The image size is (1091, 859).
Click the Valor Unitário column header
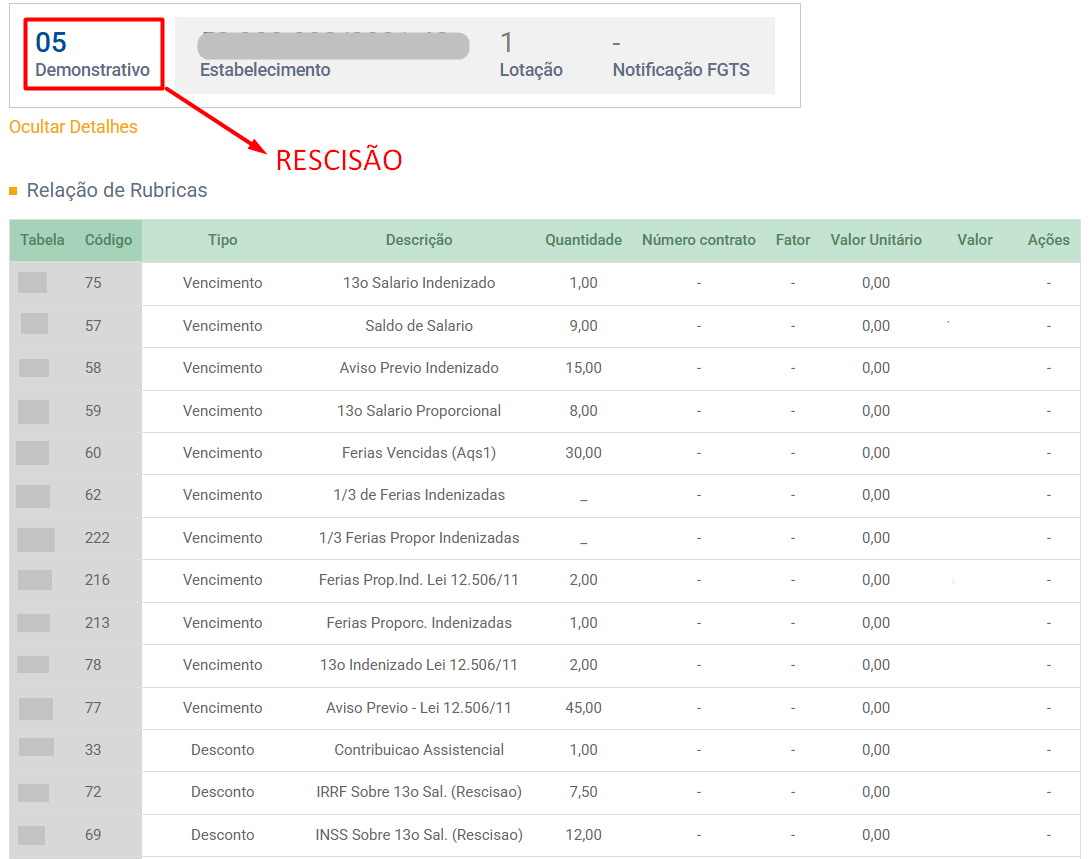[876, 240]
